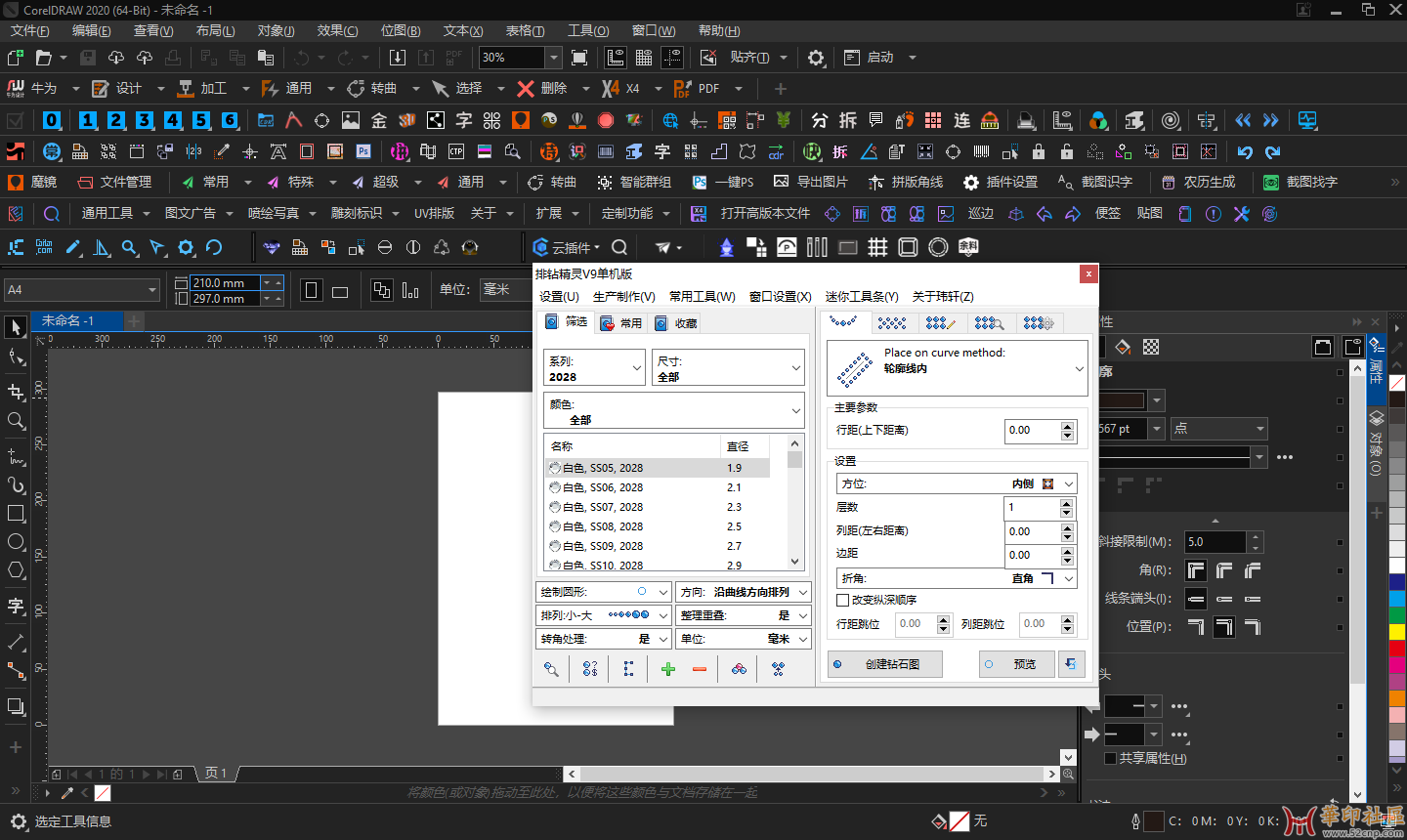The width and height of the screenshot is (1407, 840).
Task: Click the recycle symbol toolbar icon
Action: pyautogui.click(x=442, y=247)
